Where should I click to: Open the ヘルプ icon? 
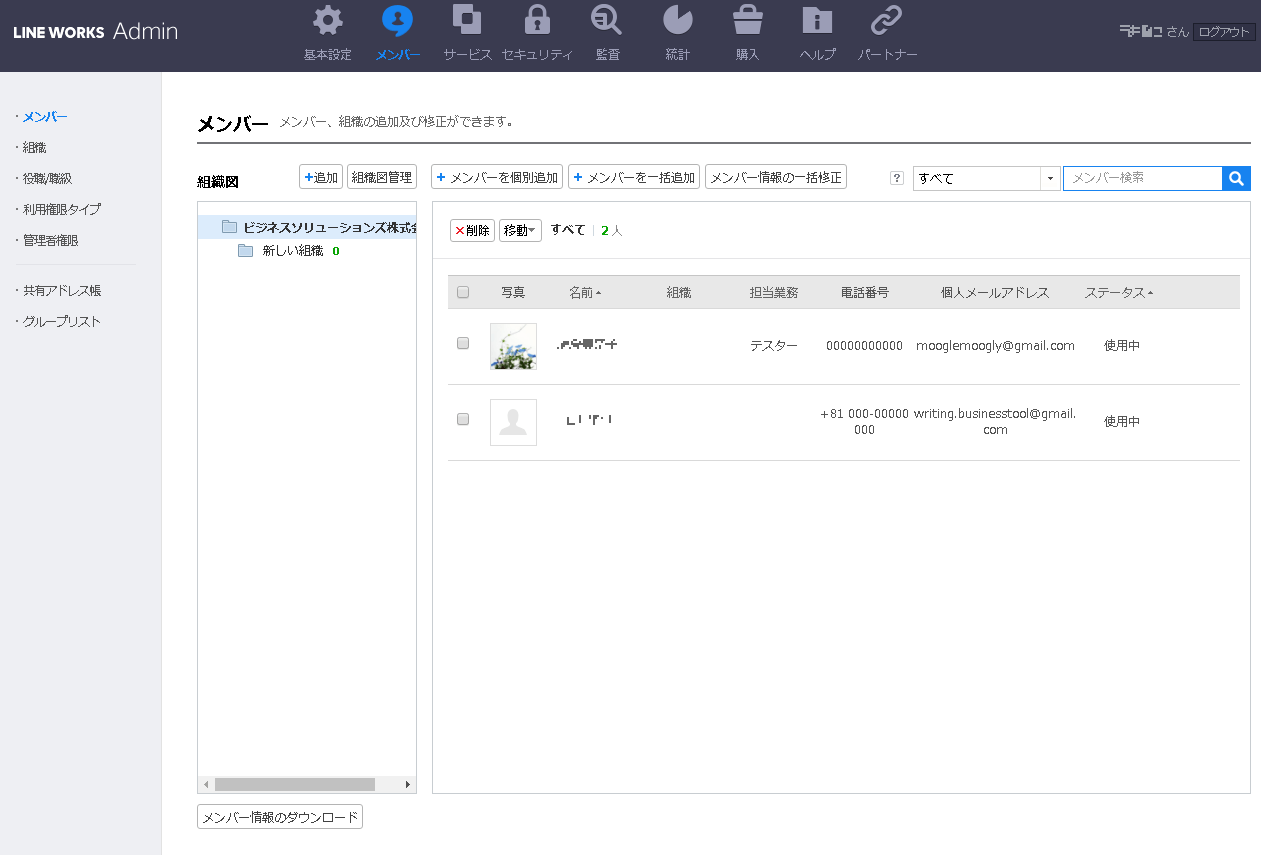[x=817, y=21]
